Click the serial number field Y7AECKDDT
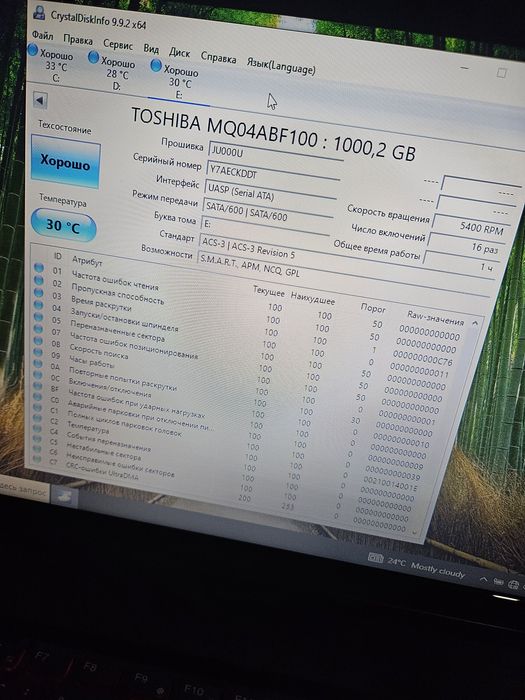The height and width of the screenshot is (700, 525). 273,176
